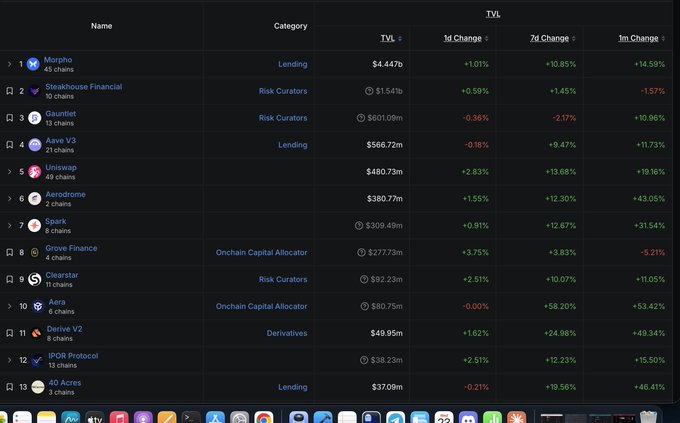
Task: Open Terminal from the Dock
Action: [x=191, y=417]
